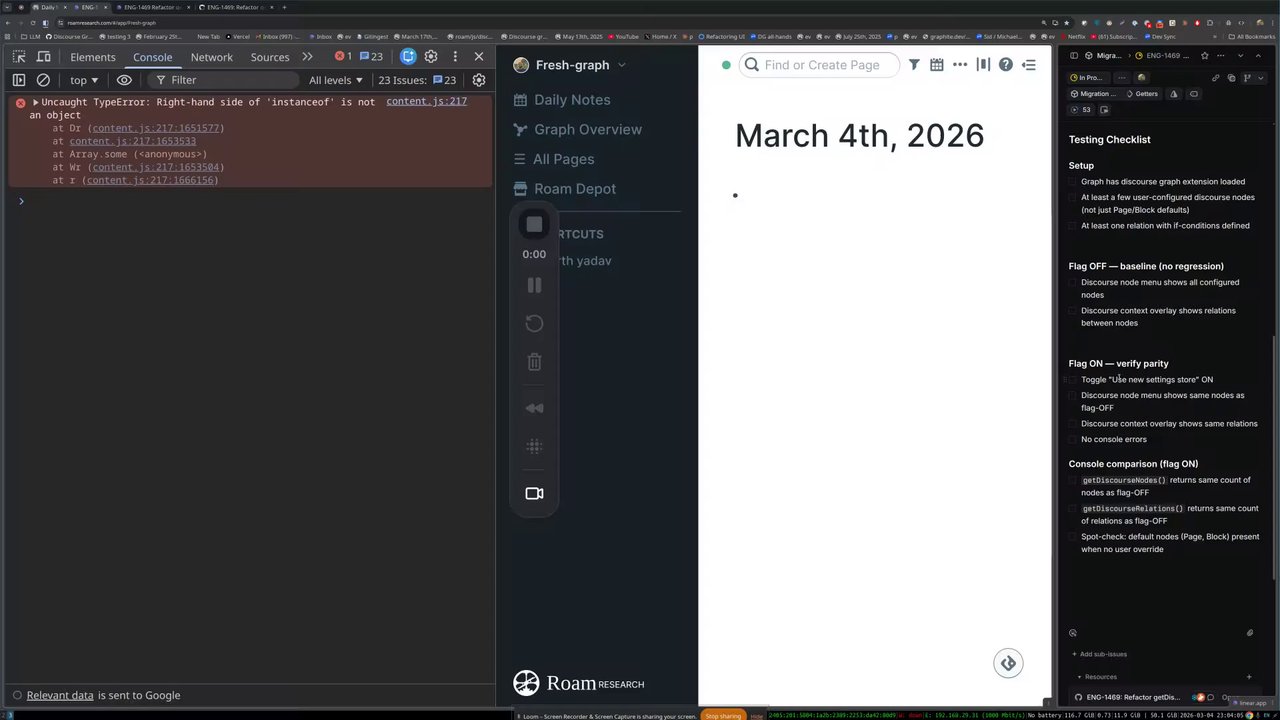1280x720 pixels.
Task: Open the Roam calendar date picker icon
Action: (937, 65)
